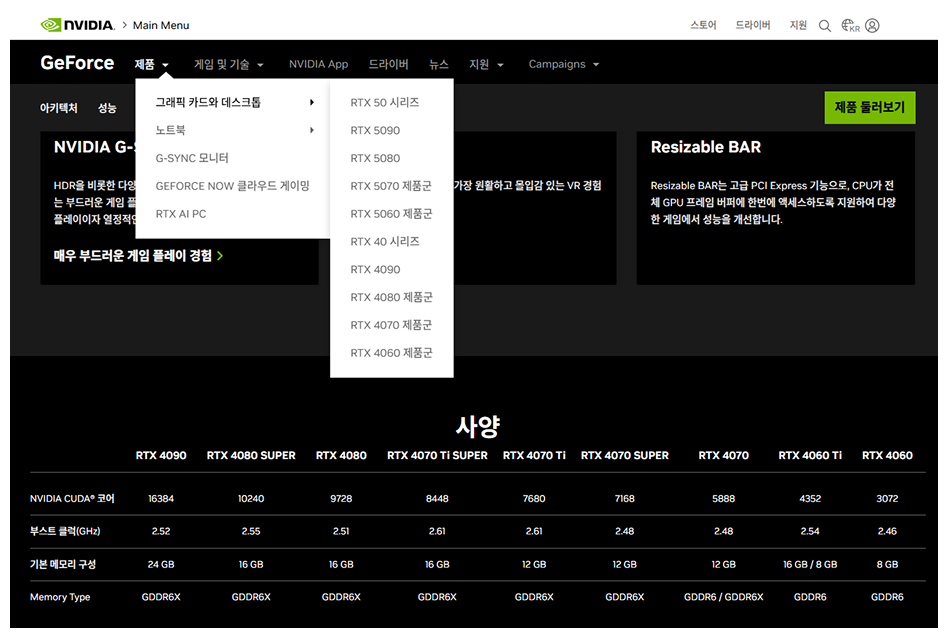Follow 매우 부드러운 게임 플레이 경험 link
This screenshot has height=638, width=948.
[x=138, y=256]
